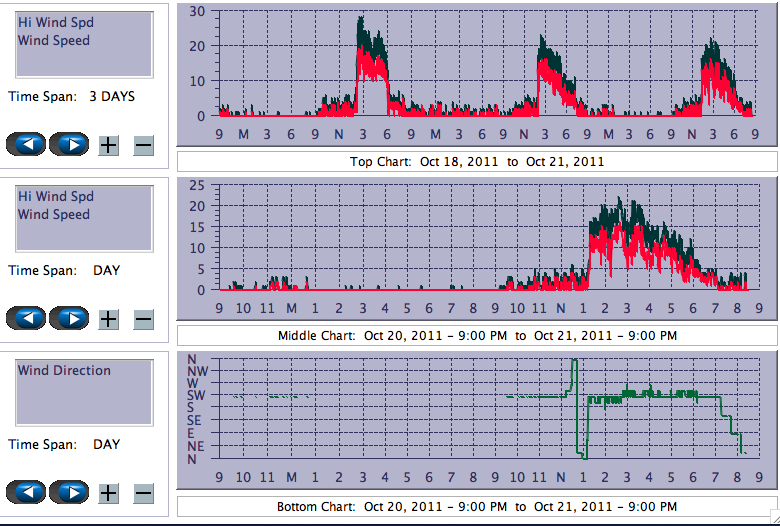The height and width of the screenshot is (526, 780).
Task: Choose Wind Speed in middle chart list
Action: point(53,215)
